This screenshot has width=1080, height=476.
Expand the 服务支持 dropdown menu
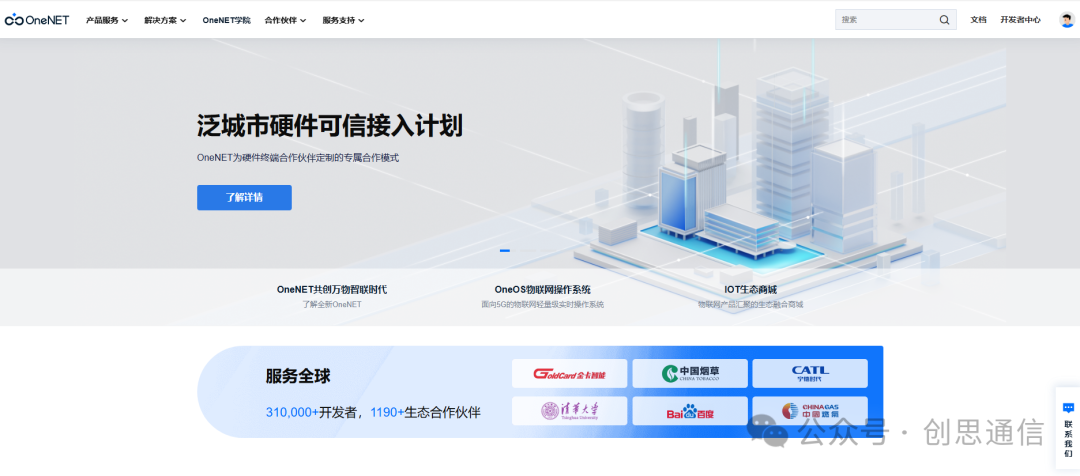click(344, 20)
